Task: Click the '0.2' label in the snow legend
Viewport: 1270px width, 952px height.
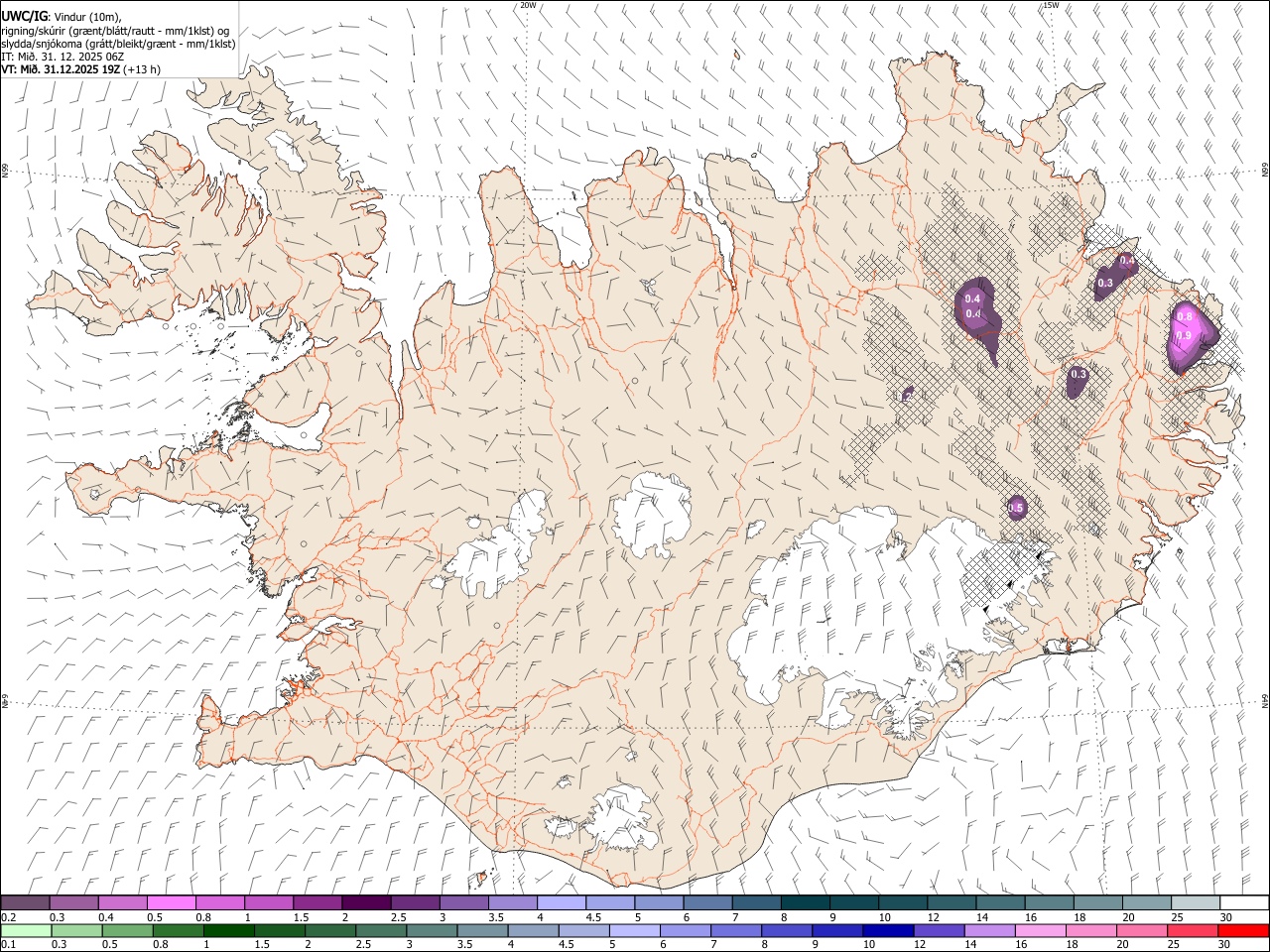Action: (x=9, y=917)
